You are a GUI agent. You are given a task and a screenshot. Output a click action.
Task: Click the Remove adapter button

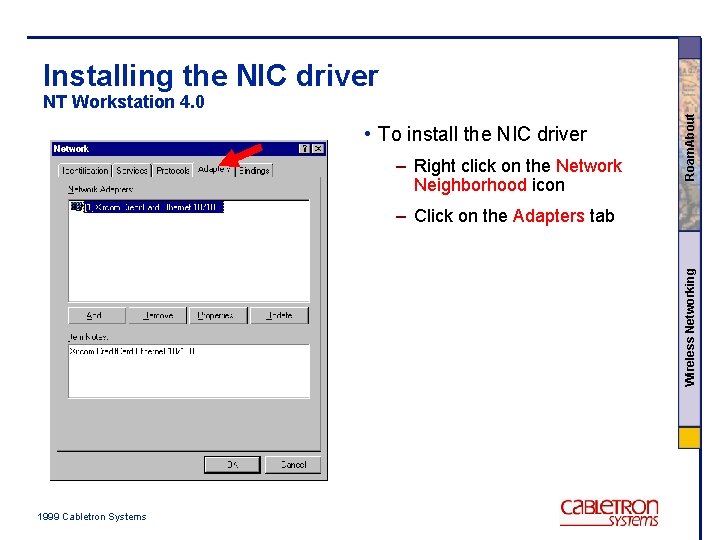click(158, 315)
